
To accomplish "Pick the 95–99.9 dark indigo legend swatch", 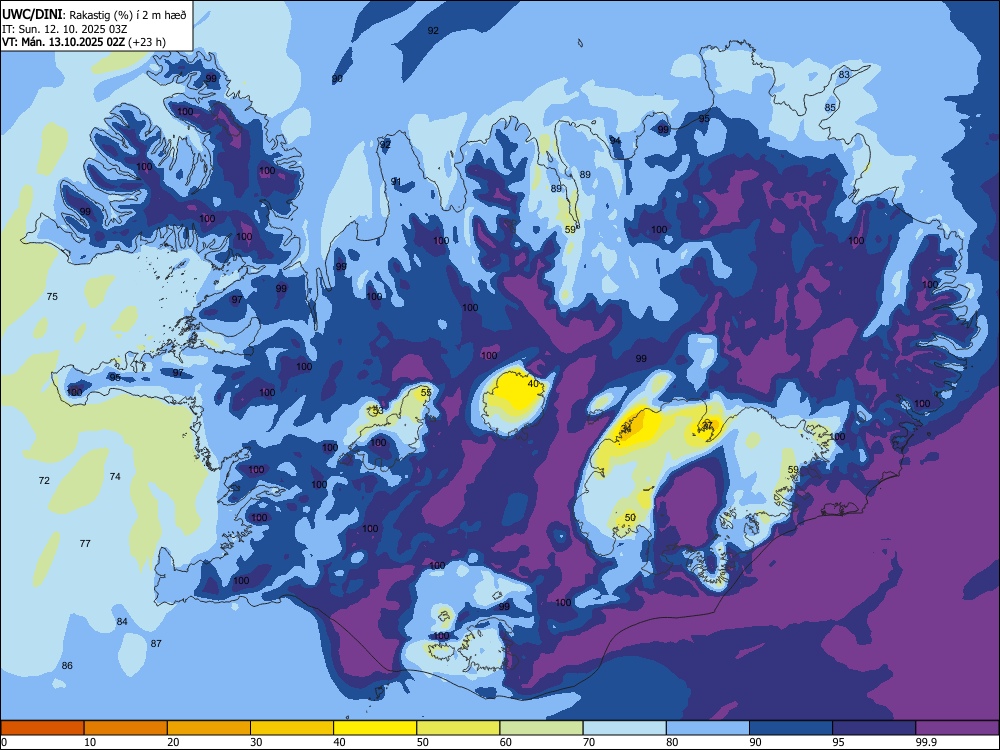I will click(874, 728).
